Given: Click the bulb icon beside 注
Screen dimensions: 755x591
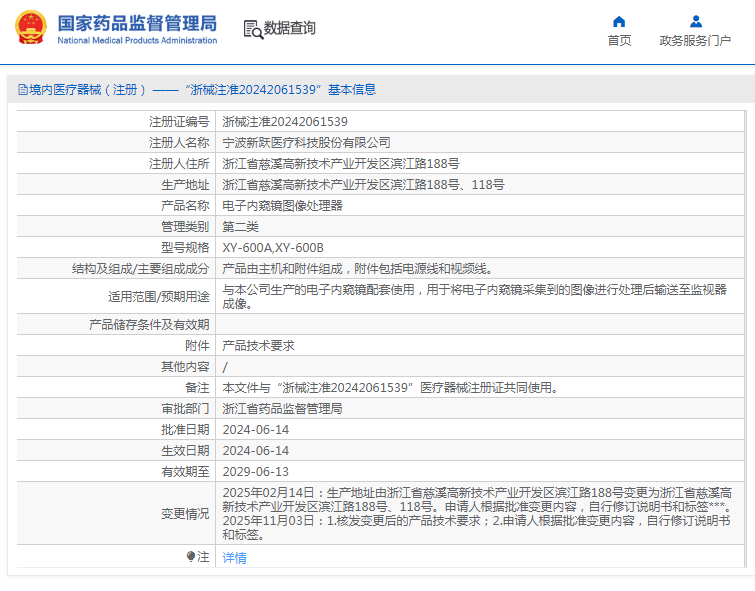Looking at the screenshot, I should pos(191,557).
